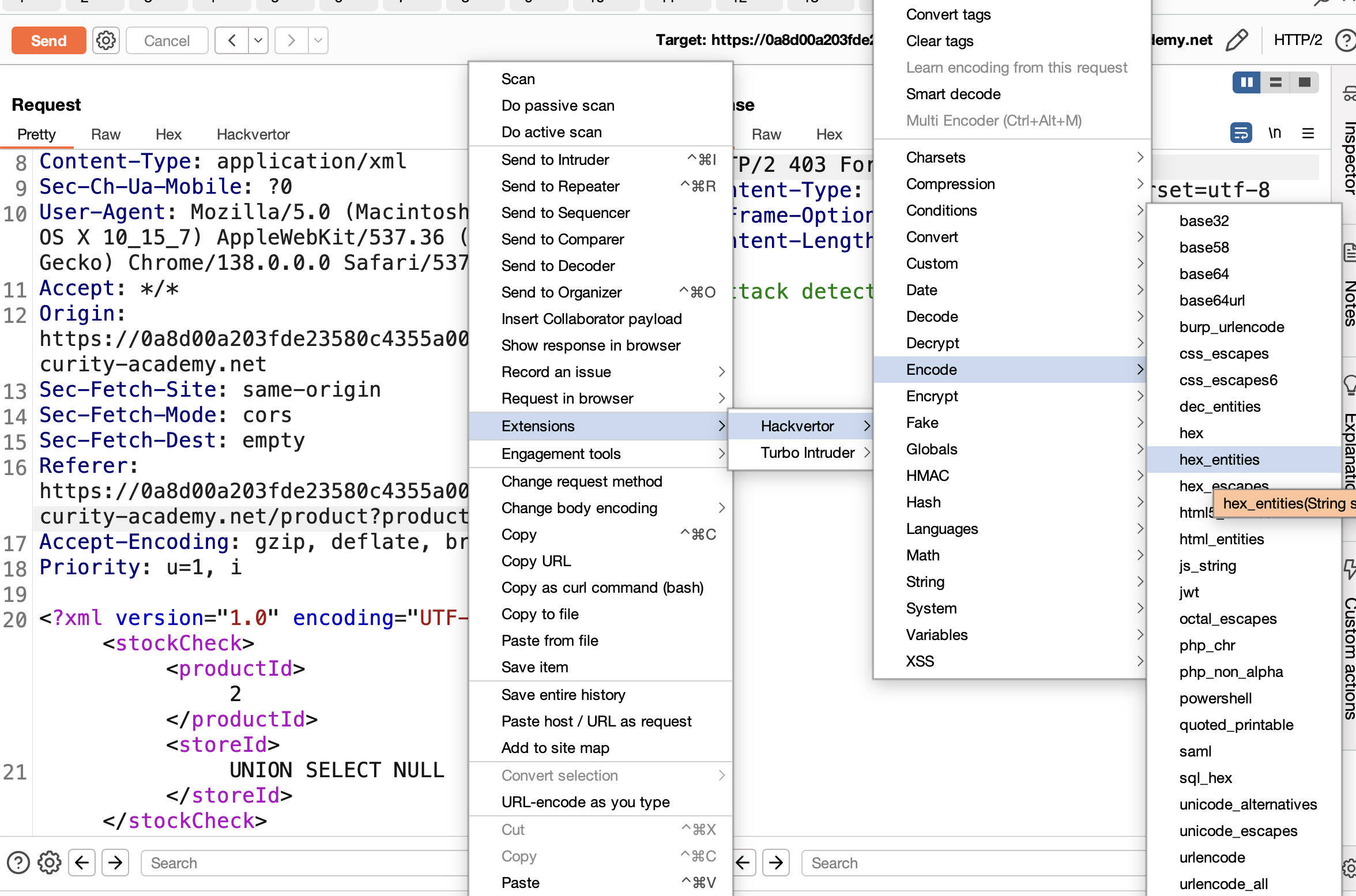Expand Engagement tools submenu
Viewport: 1356px width, 896px height.
[601, 454]
